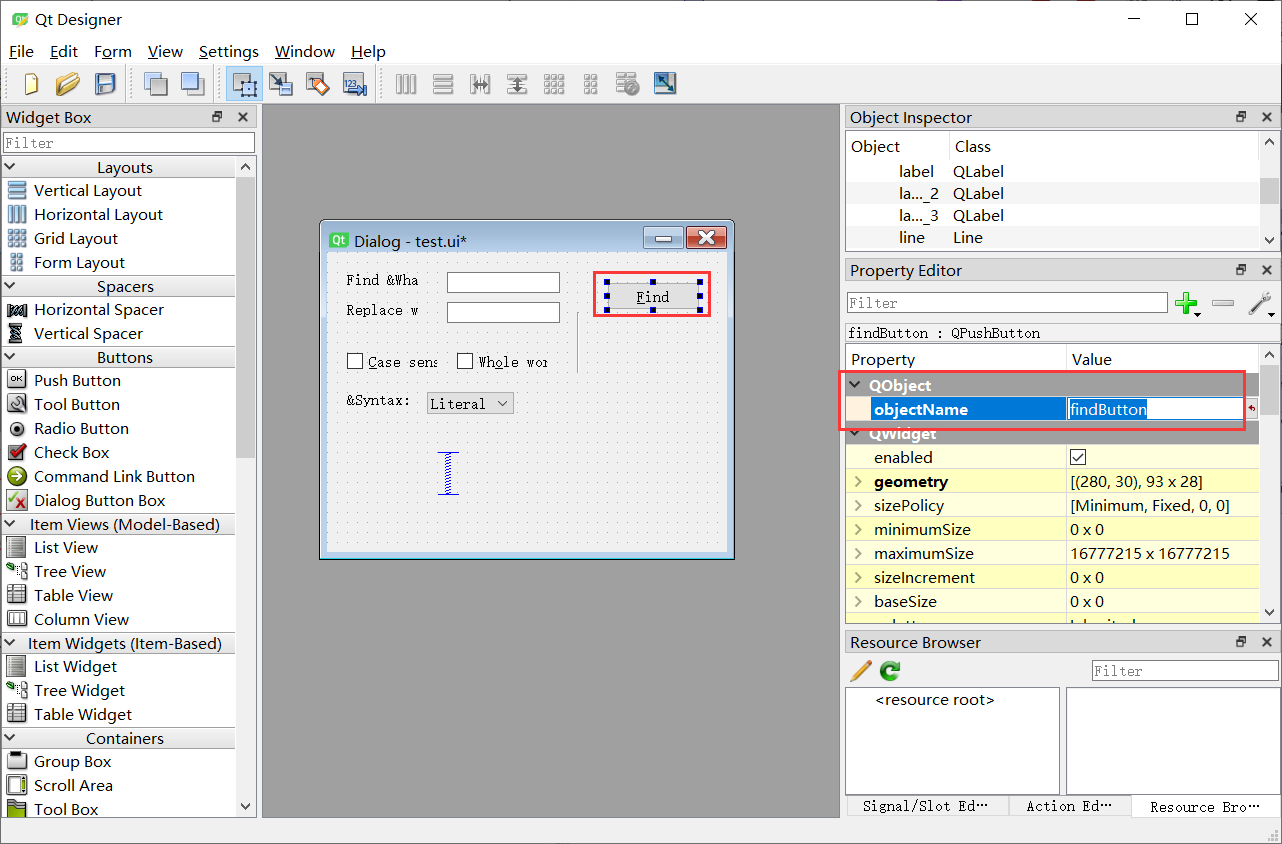The width and height of the screenshot is (1282, 844).
Task: Select the line object in Object Inspector
Action: [1052, 237]
